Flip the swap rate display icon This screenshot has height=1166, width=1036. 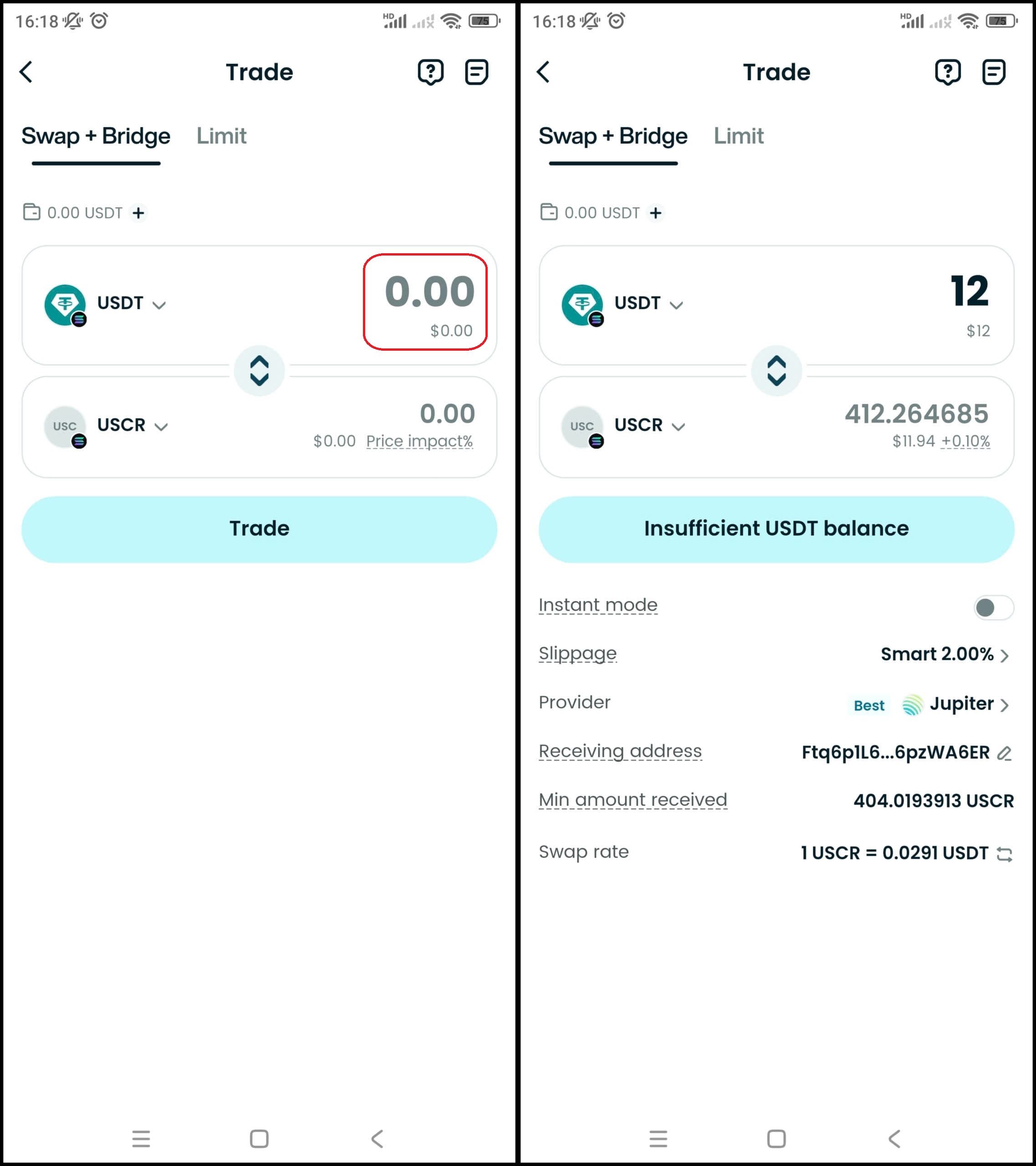click(x=1004, y=854)
